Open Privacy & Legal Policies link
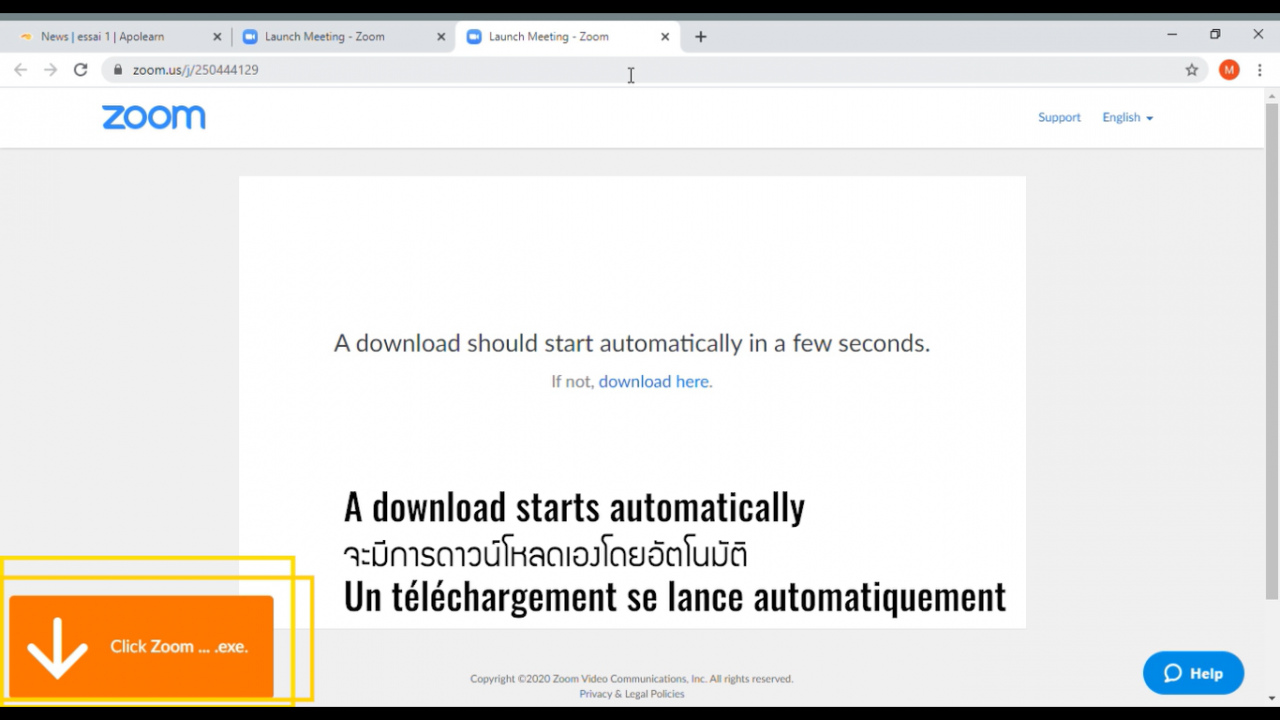Image resolution: width=1280 pixels, height=720 pixels. pyautogui.click(x=632, y=694)
